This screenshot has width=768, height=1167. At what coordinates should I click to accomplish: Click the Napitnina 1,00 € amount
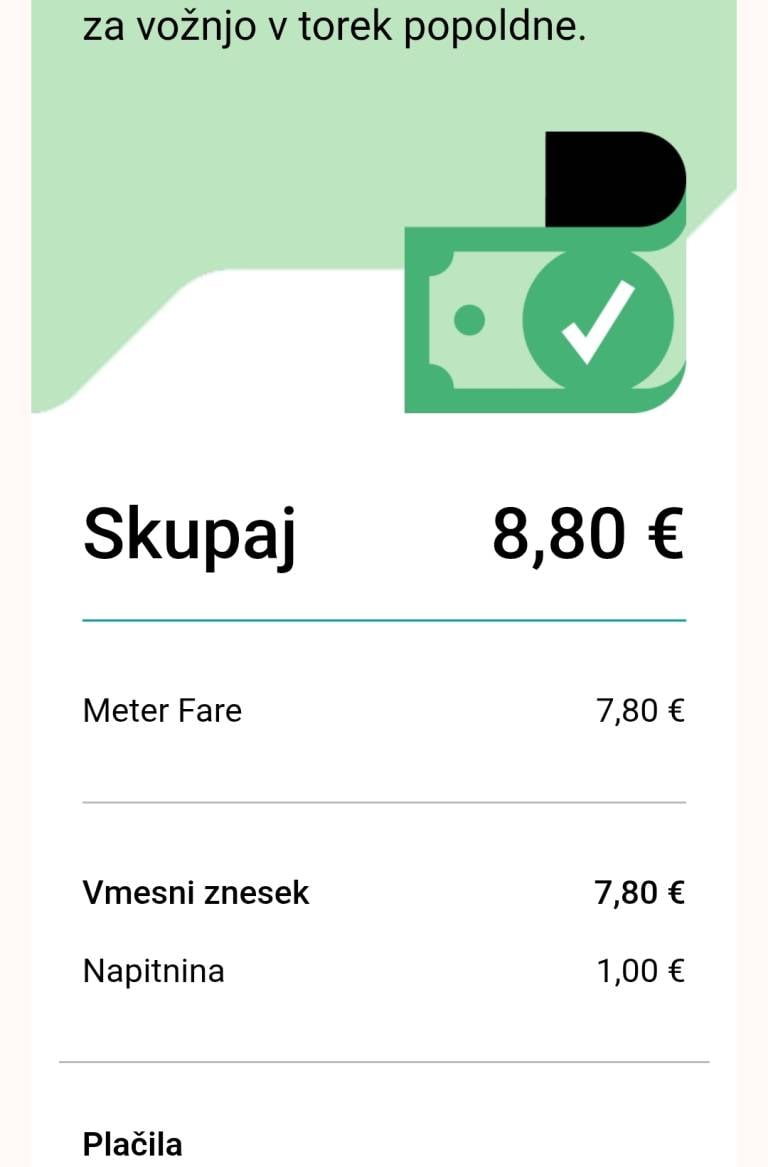640,971
